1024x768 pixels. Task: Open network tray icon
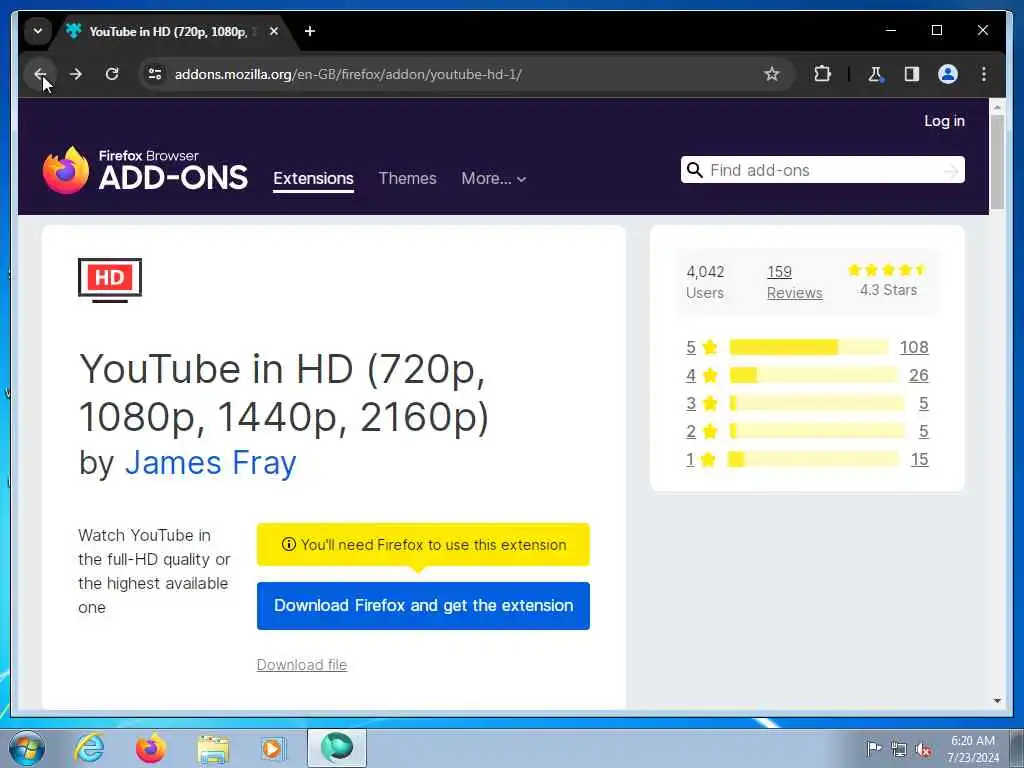click(x=899, y=750)
